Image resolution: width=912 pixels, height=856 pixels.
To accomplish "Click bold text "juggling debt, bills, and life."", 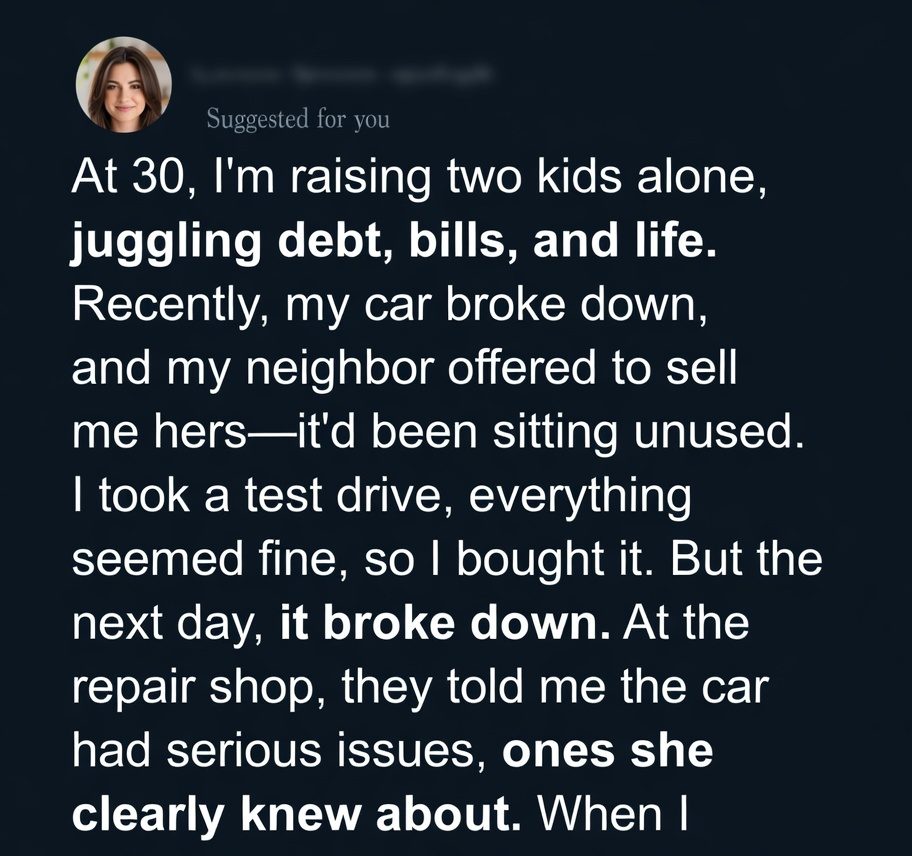I will pyautogui.click(x=394, y=245).
